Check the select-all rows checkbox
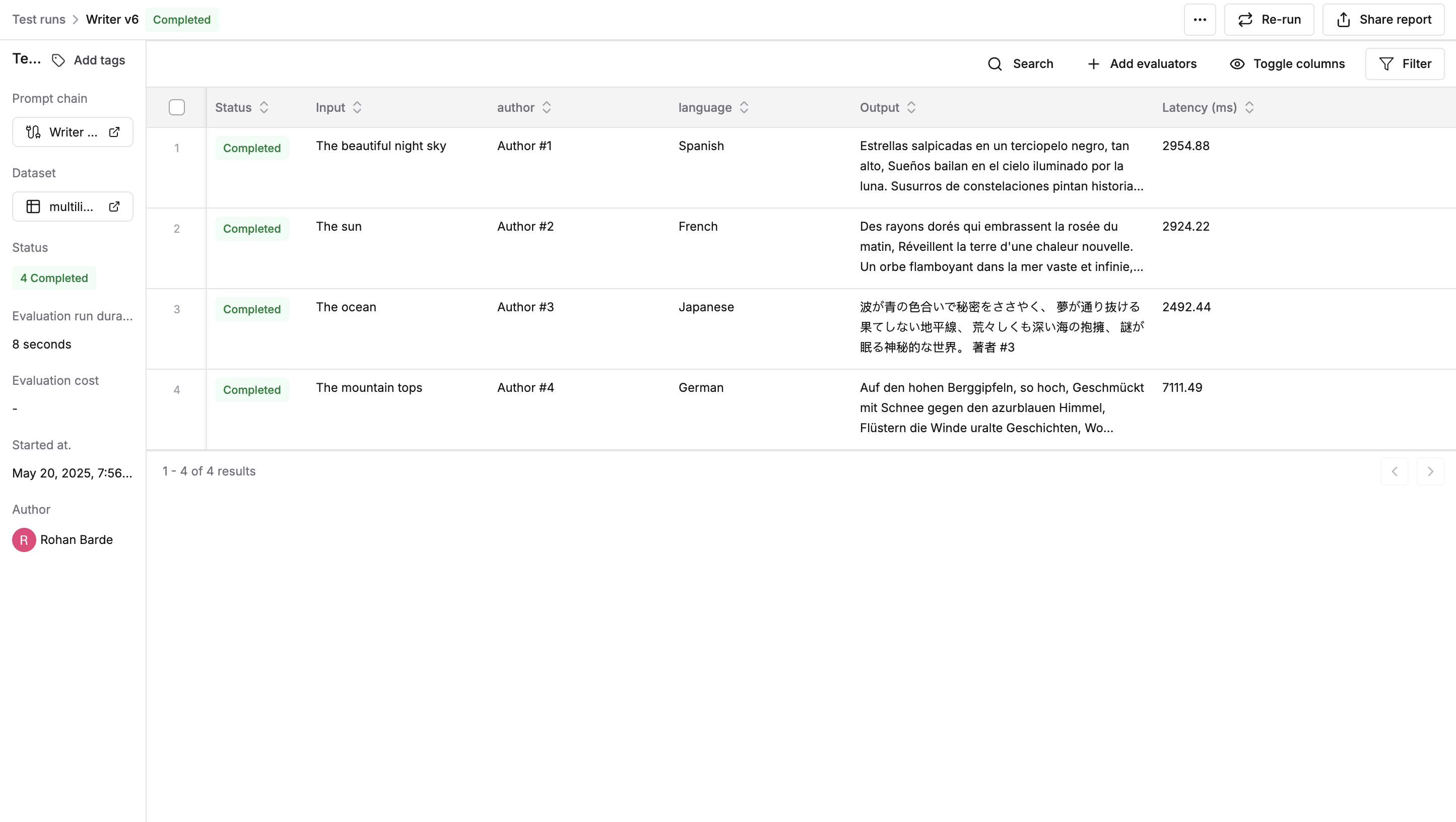This screenshot has height=822, width=1456. tap(176, 107)
